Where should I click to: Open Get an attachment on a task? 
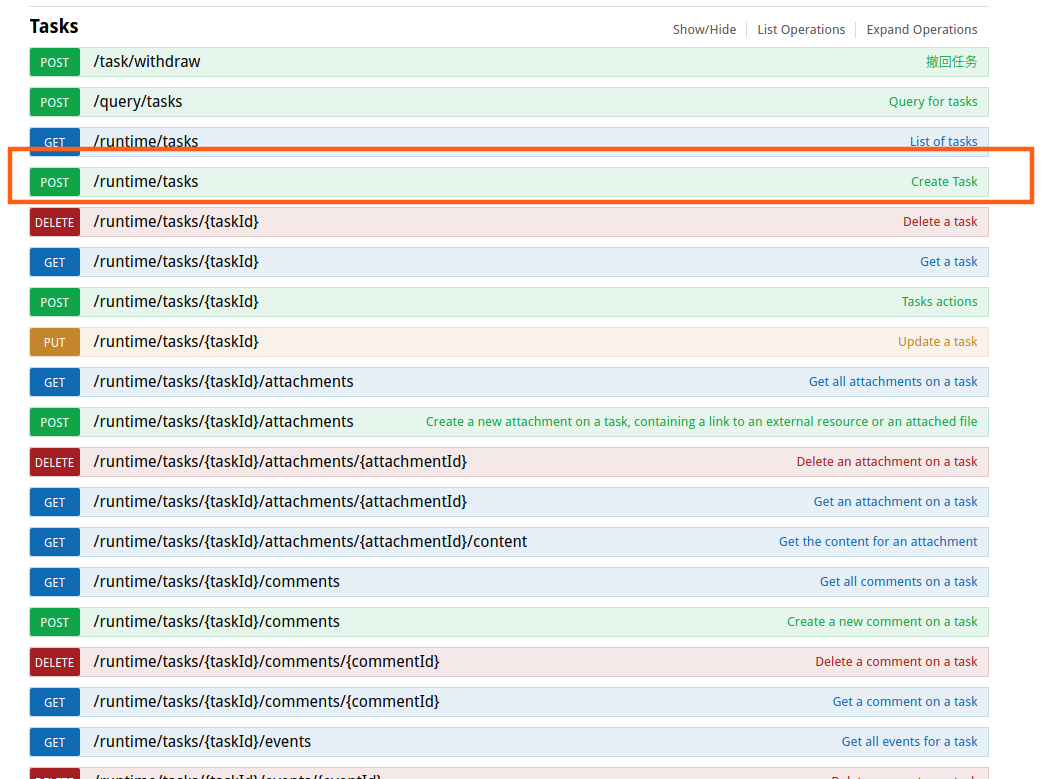[895, 501]
